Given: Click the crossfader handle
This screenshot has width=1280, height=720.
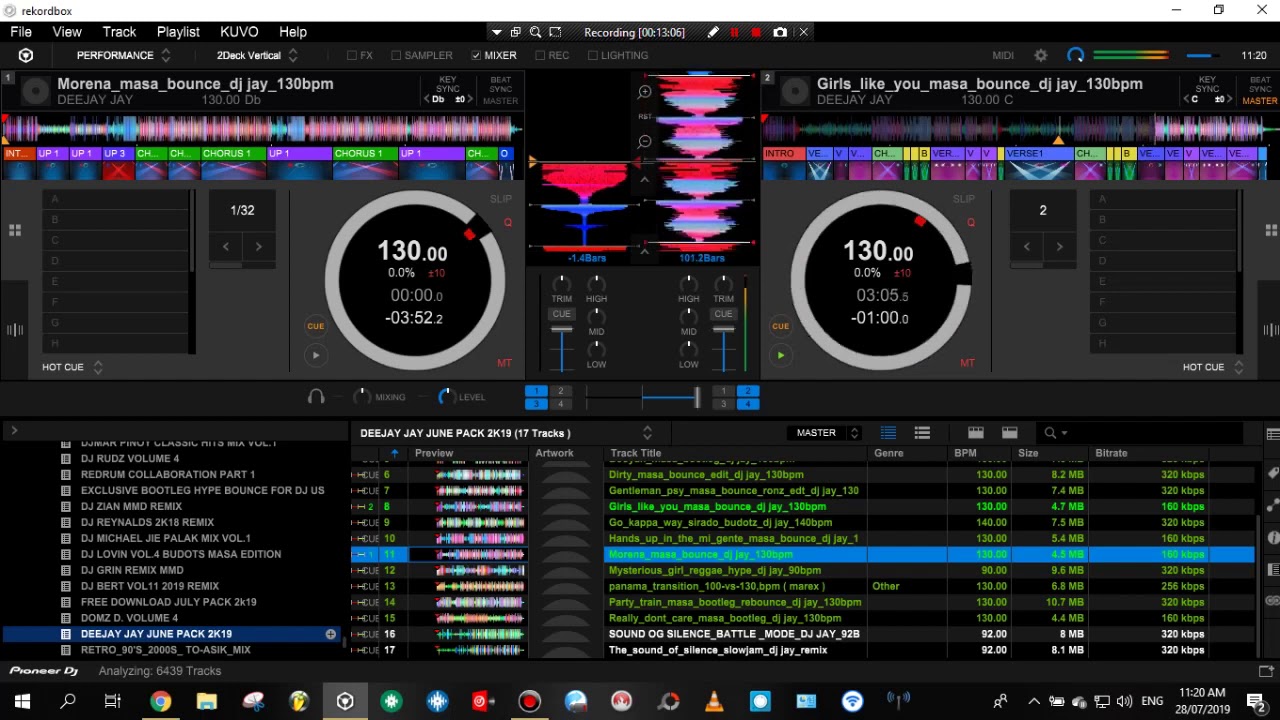Looking at the screenshot, I should click(696, 398).
